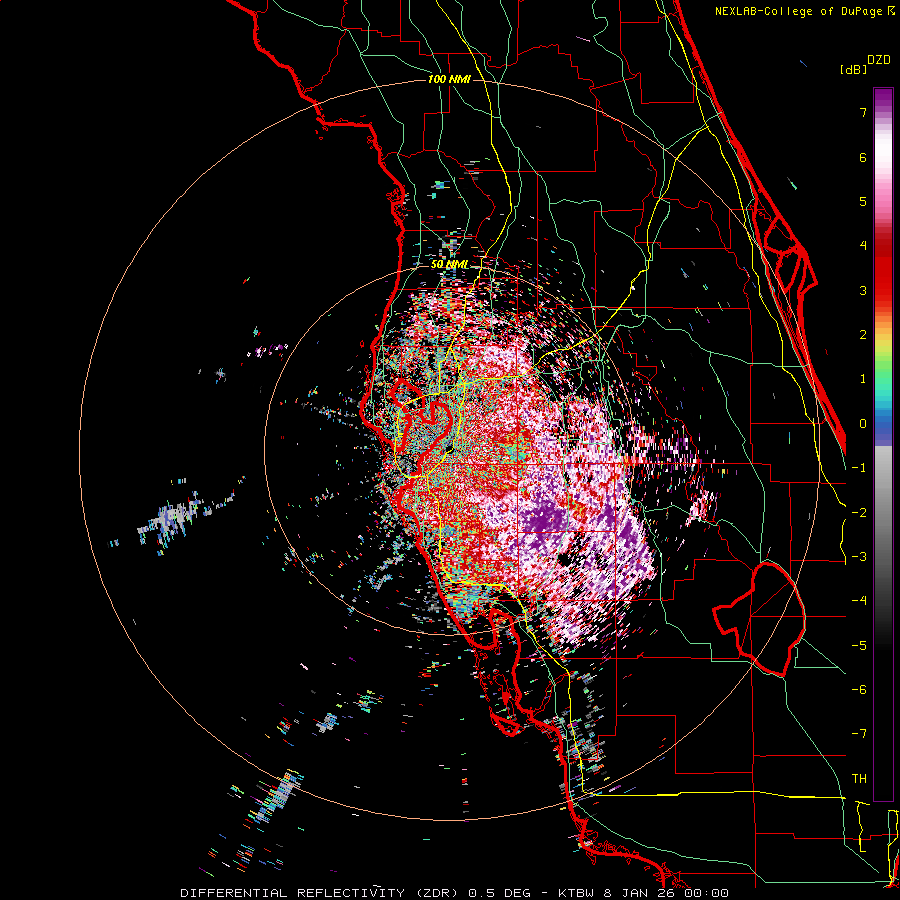Click the [dB] units label

854,69
